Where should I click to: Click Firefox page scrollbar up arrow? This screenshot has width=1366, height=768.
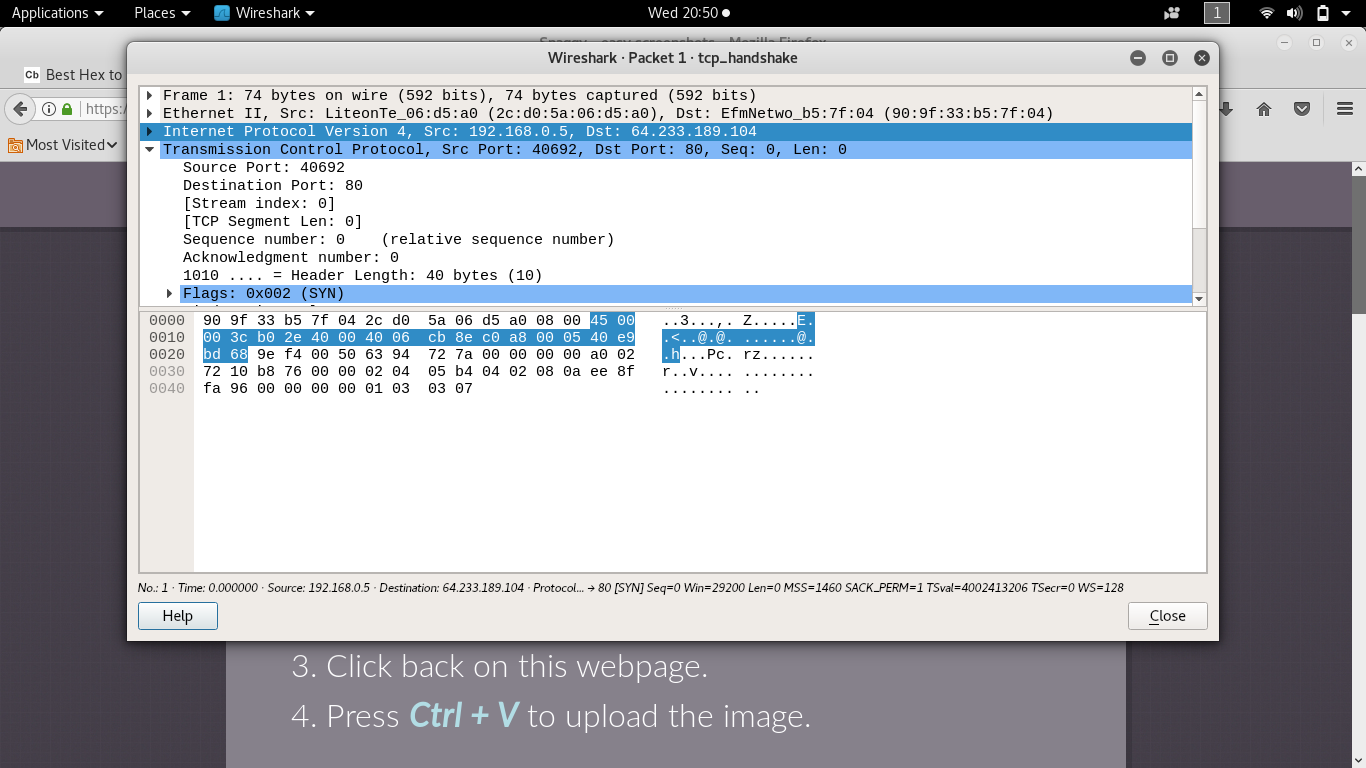point(1359,168)
